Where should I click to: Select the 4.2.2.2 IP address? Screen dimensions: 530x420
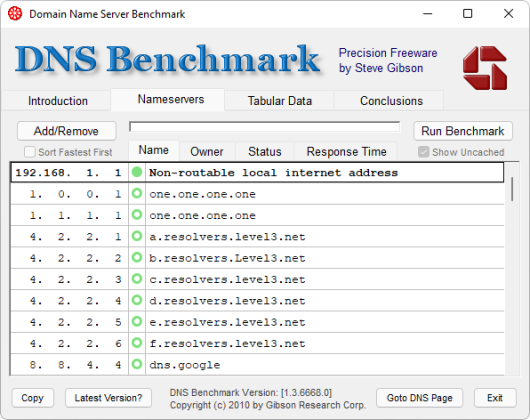(x=75, y=258)
